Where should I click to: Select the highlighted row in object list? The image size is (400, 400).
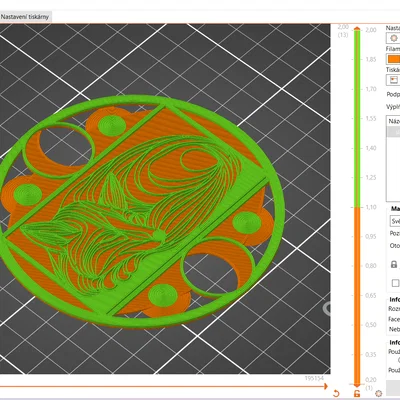(393, 132)
